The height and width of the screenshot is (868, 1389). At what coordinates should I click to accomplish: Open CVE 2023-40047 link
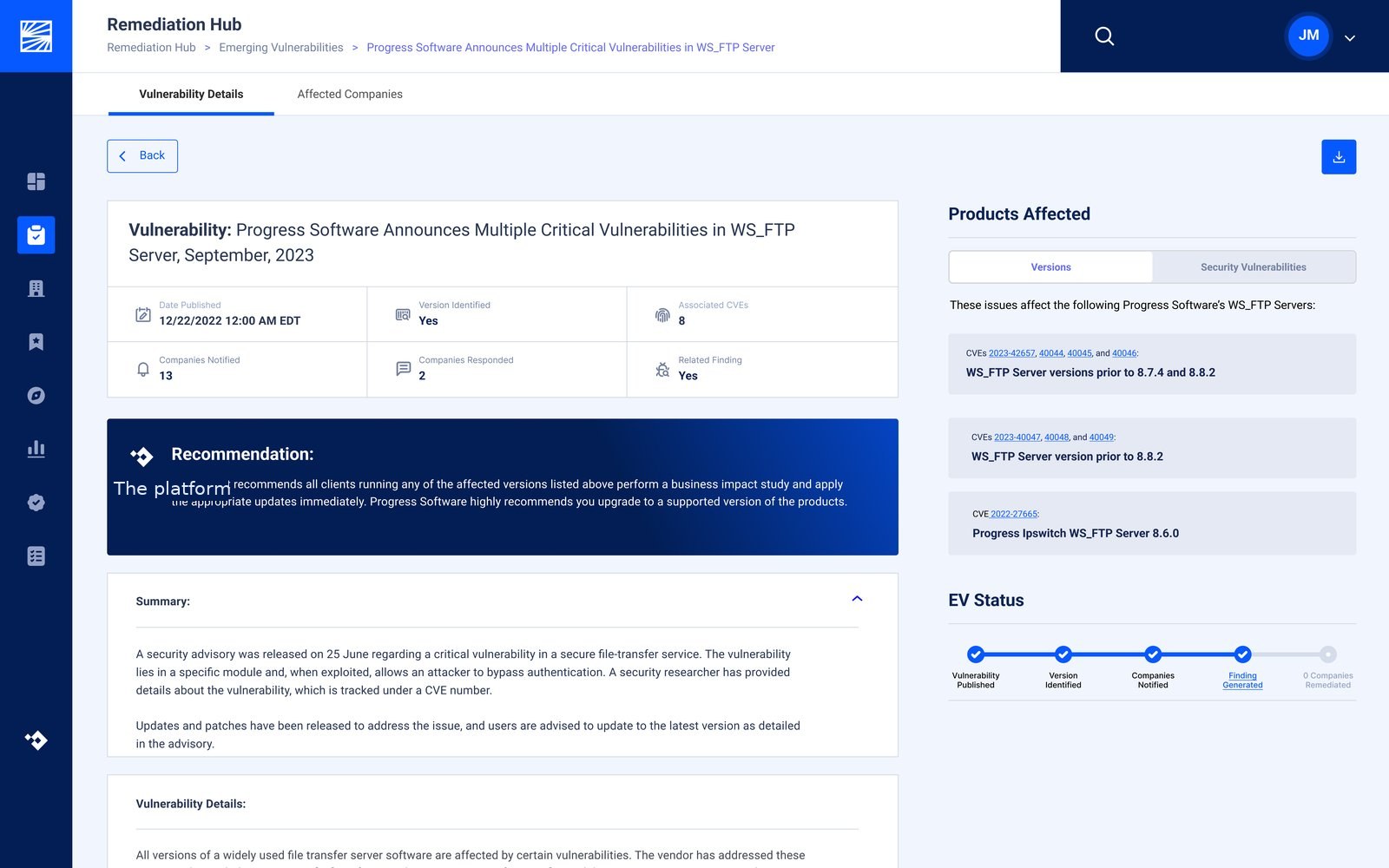point(1017,437)
